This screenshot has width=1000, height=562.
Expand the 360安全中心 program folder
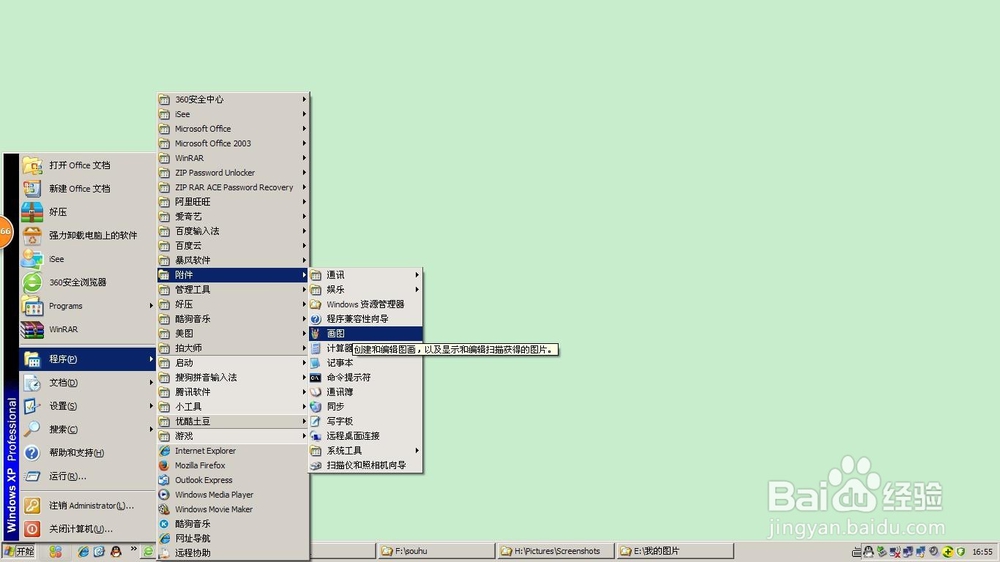[x=233, y=100]
